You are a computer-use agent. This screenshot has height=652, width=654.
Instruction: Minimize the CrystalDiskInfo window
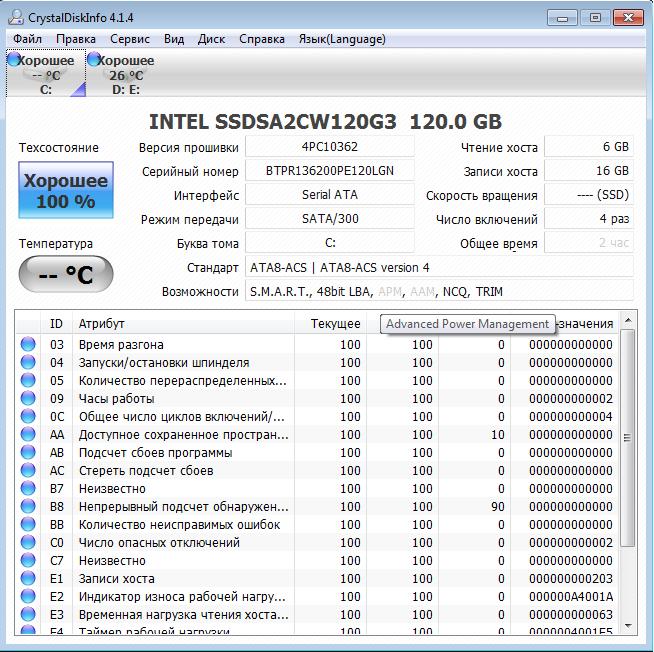tap(562, 18)
